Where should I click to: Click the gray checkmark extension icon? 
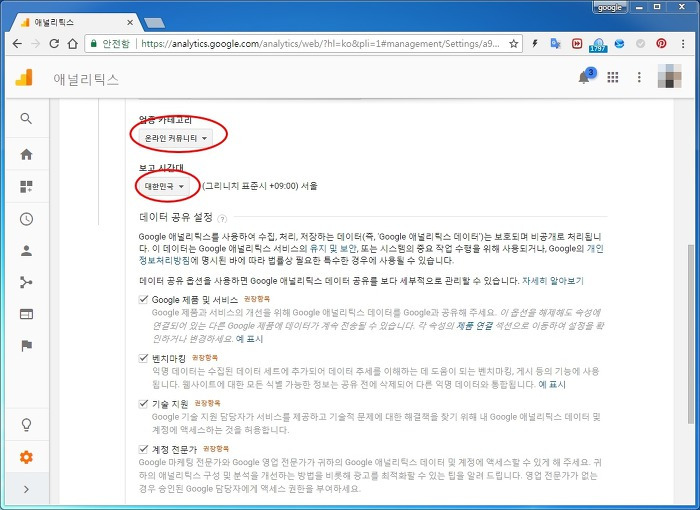[641, 43]
